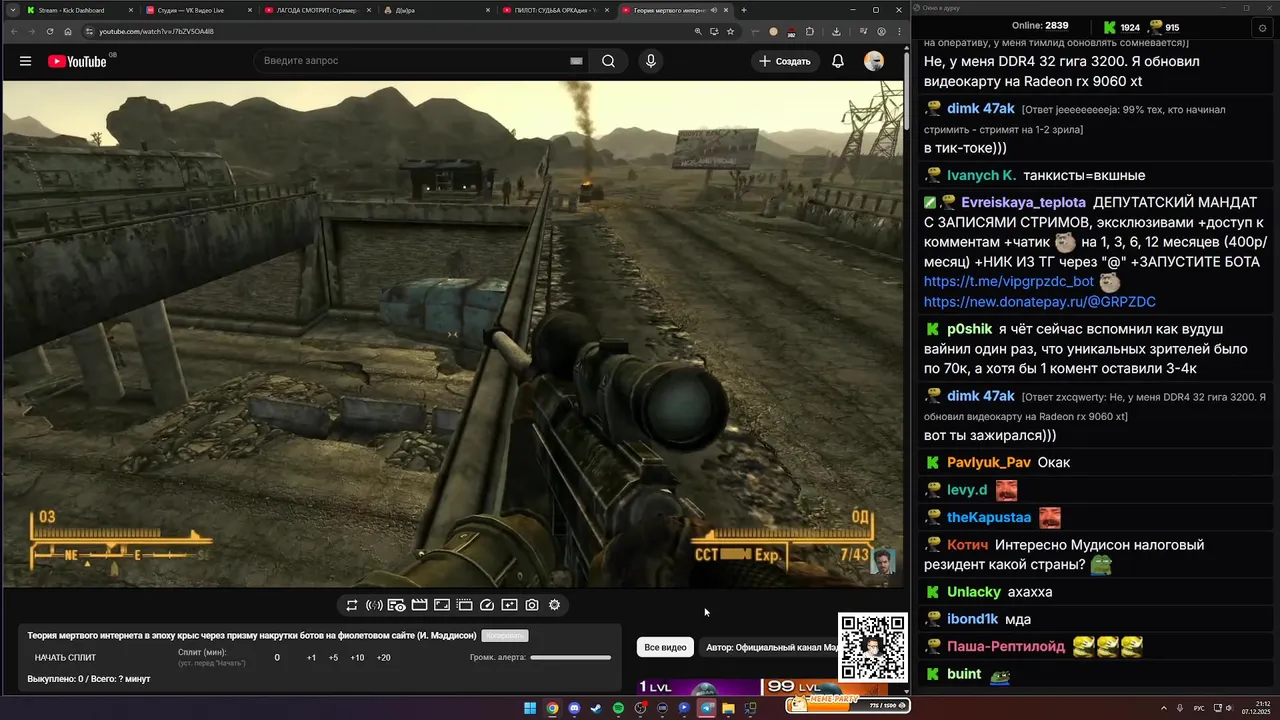Image resolution: width=1280 pixels, height=720 pixels.
Task: Take a screenshot with the camera icon
Action: (532, 605)
